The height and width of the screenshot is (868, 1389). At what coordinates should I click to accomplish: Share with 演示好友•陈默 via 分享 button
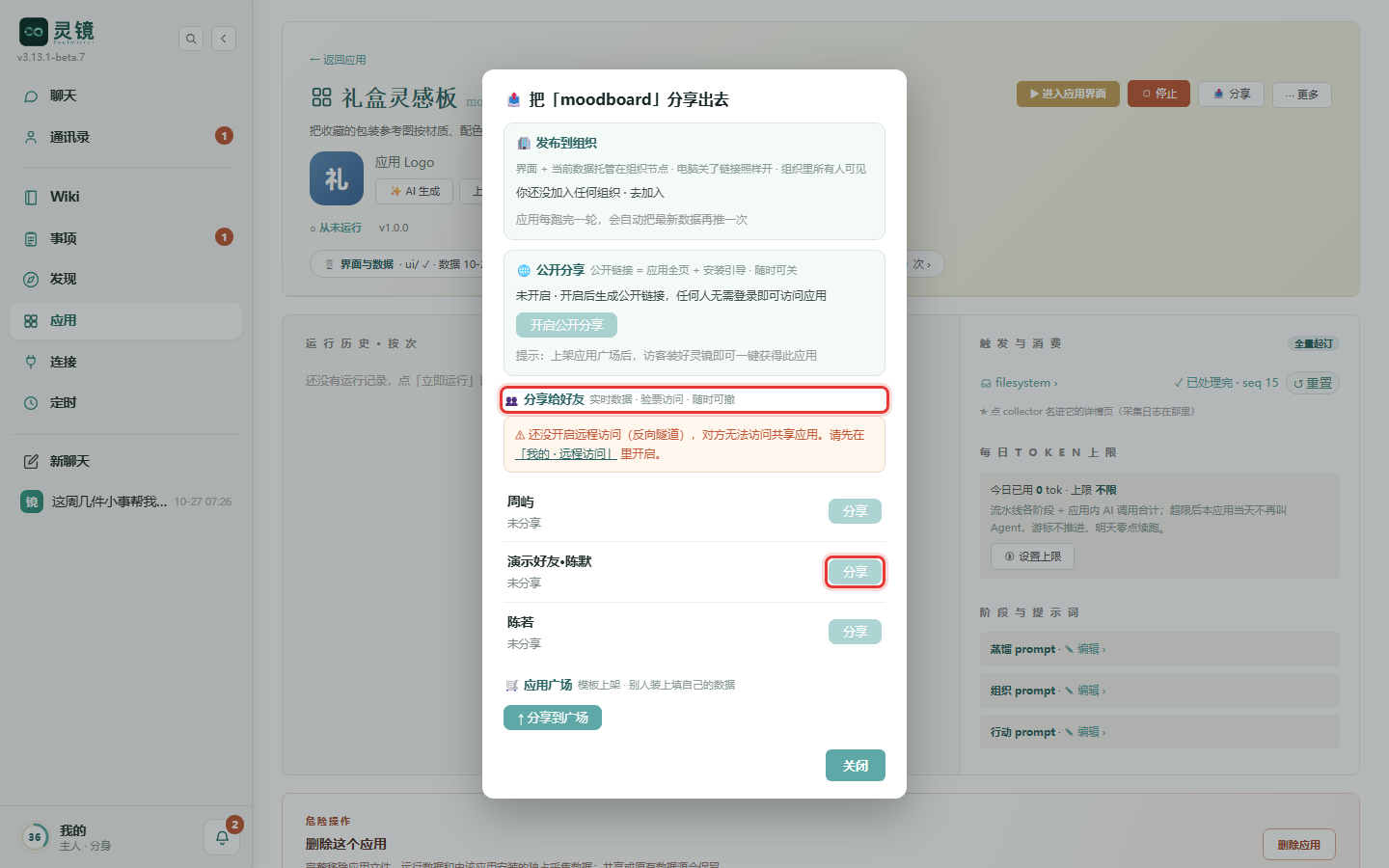coord(855,572)
